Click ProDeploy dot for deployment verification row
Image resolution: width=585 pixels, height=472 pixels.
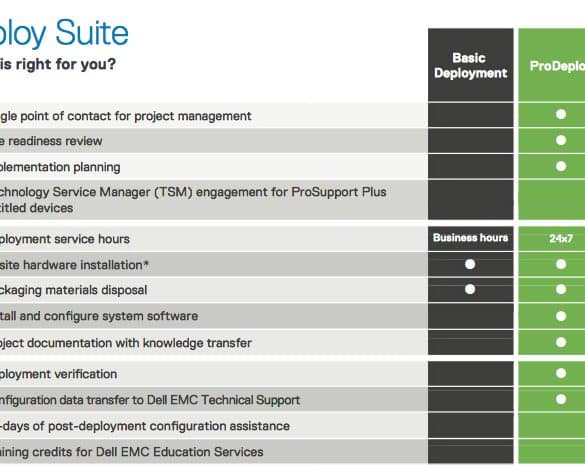(561, 373)
